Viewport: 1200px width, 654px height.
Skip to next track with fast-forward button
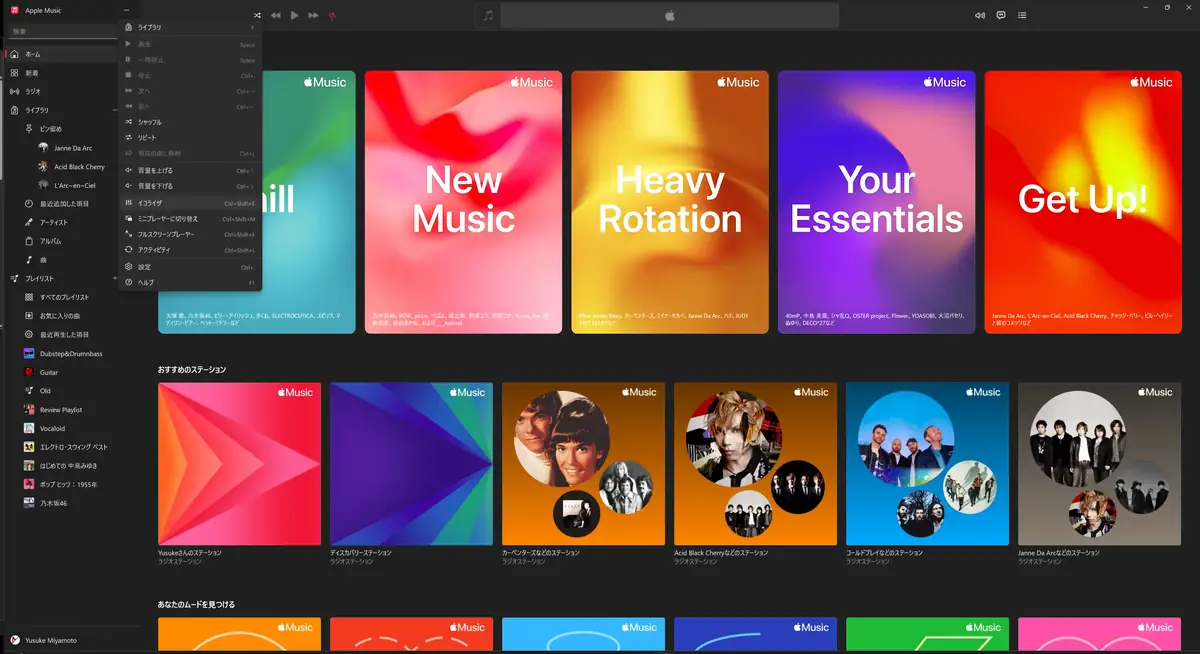pyautogui.click(x=313, y=15)
